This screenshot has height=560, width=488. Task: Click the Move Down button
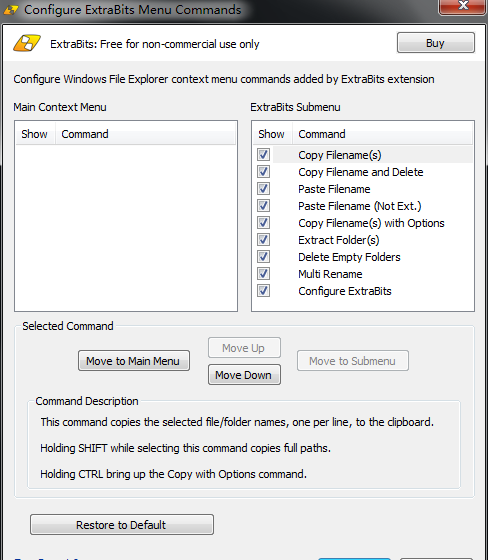point(244,375)
